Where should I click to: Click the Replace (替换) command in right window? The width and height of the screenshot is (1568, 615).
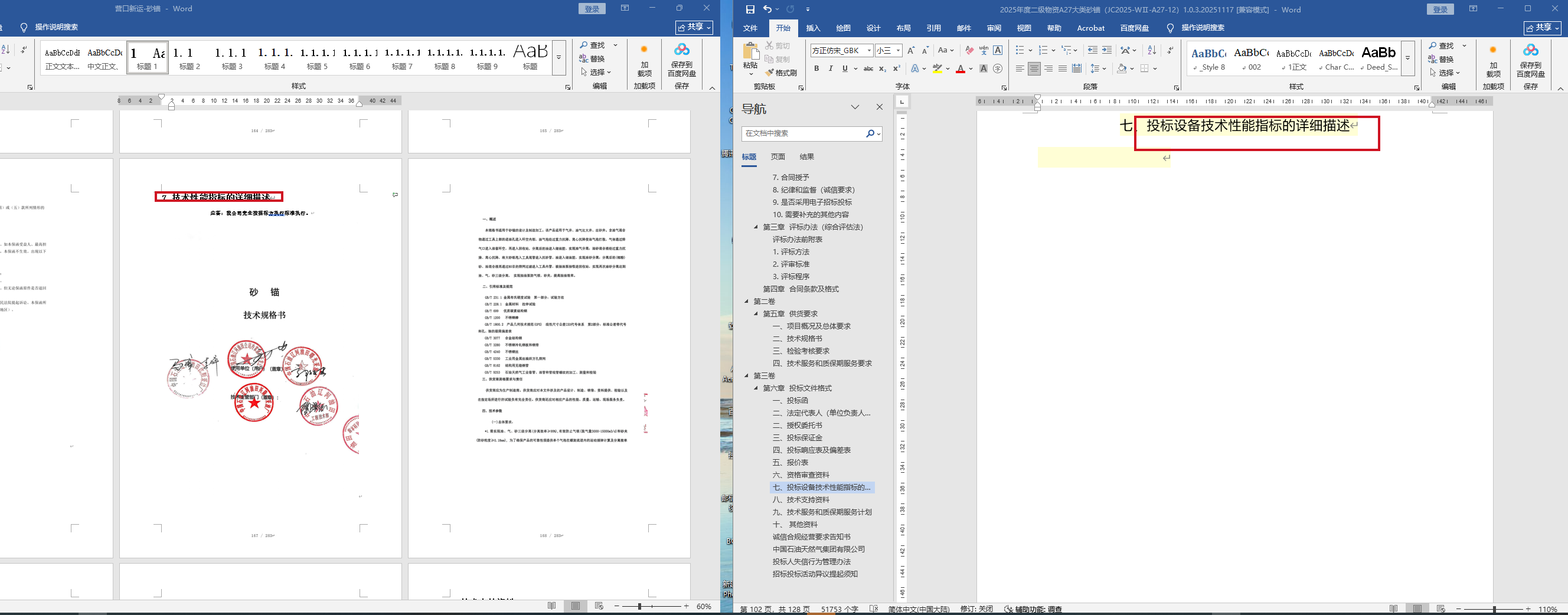point(1442,59)
